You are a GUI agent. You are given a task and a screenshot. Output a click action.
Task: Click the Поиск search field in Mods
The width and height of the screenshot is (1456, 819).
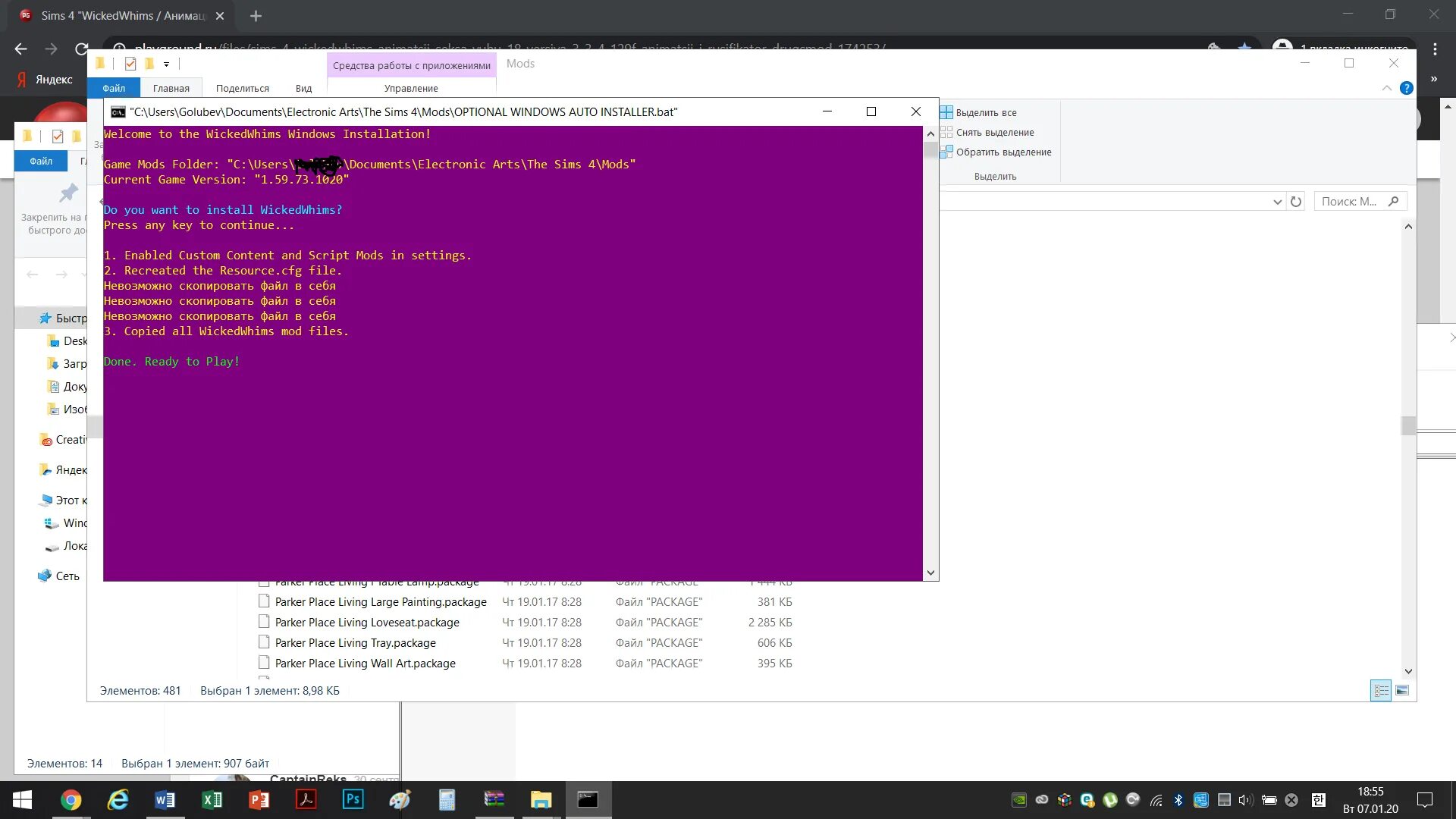pyautogui.click(x=1349, y=202)
